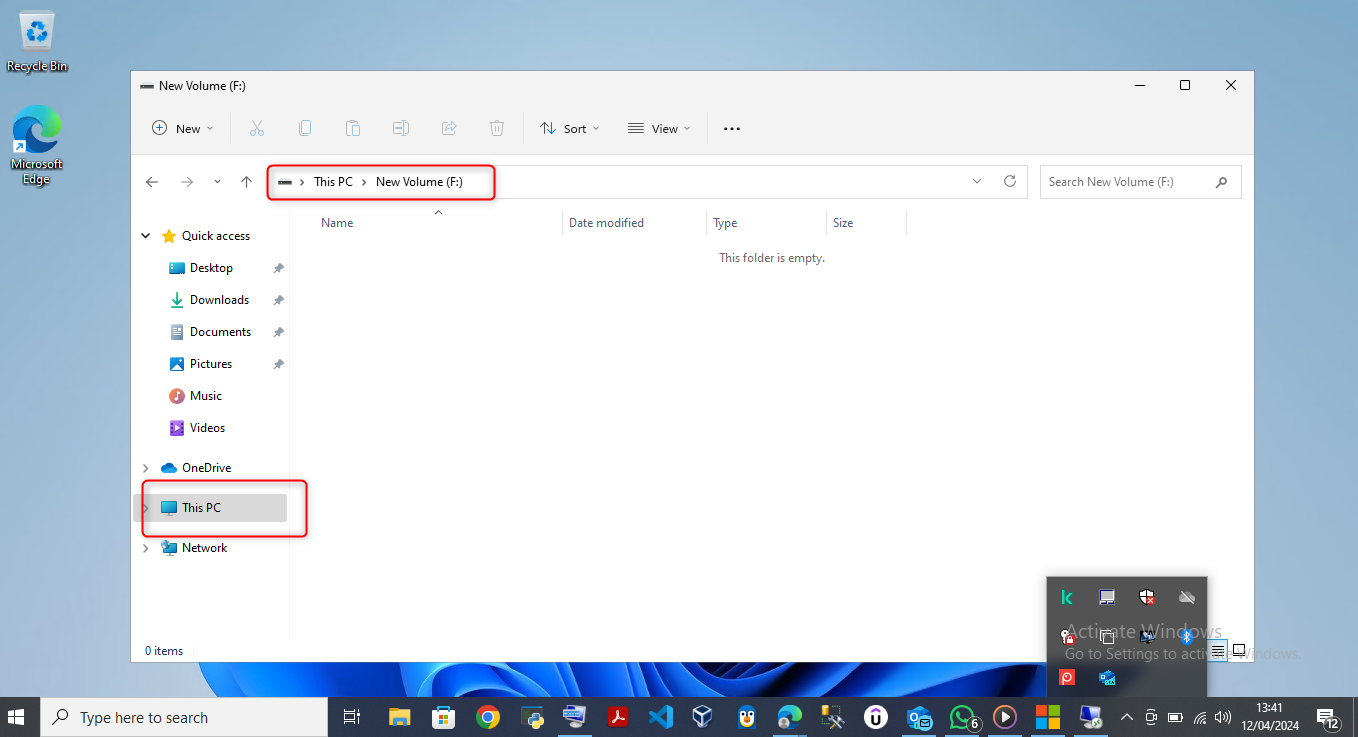Open Adobe Acrobat from the taskbar

point(617,717)
